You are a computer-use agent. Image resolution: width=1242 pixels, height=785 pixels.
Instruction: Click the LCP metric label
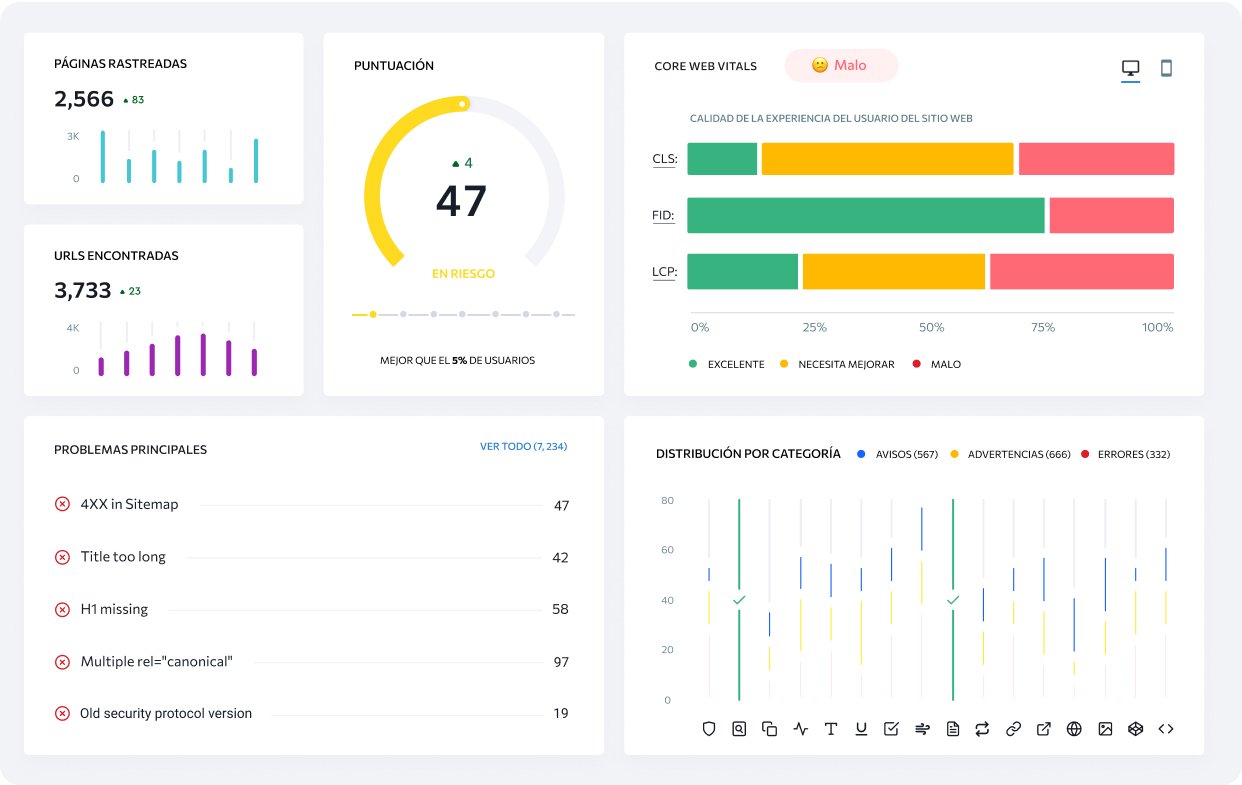click(x=664, y=272)
